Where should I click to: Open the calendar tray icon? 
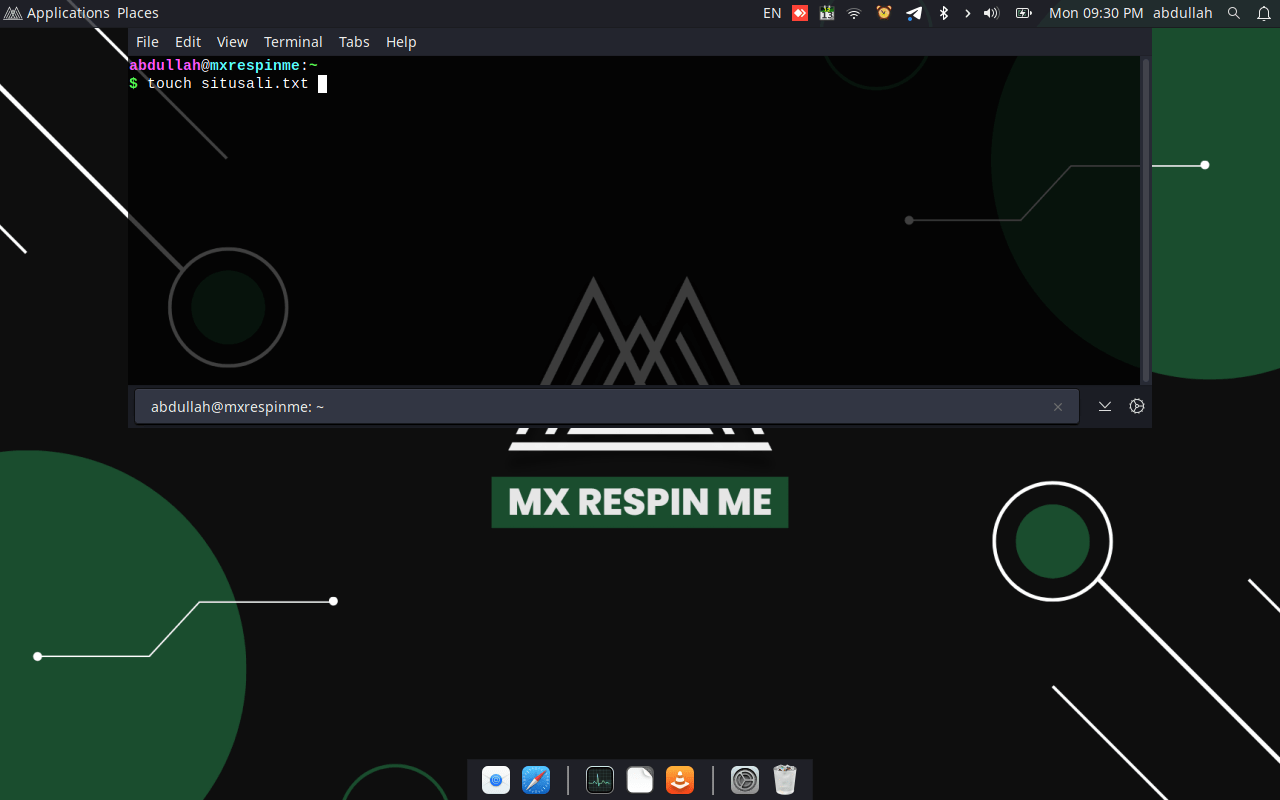point(827,13)
